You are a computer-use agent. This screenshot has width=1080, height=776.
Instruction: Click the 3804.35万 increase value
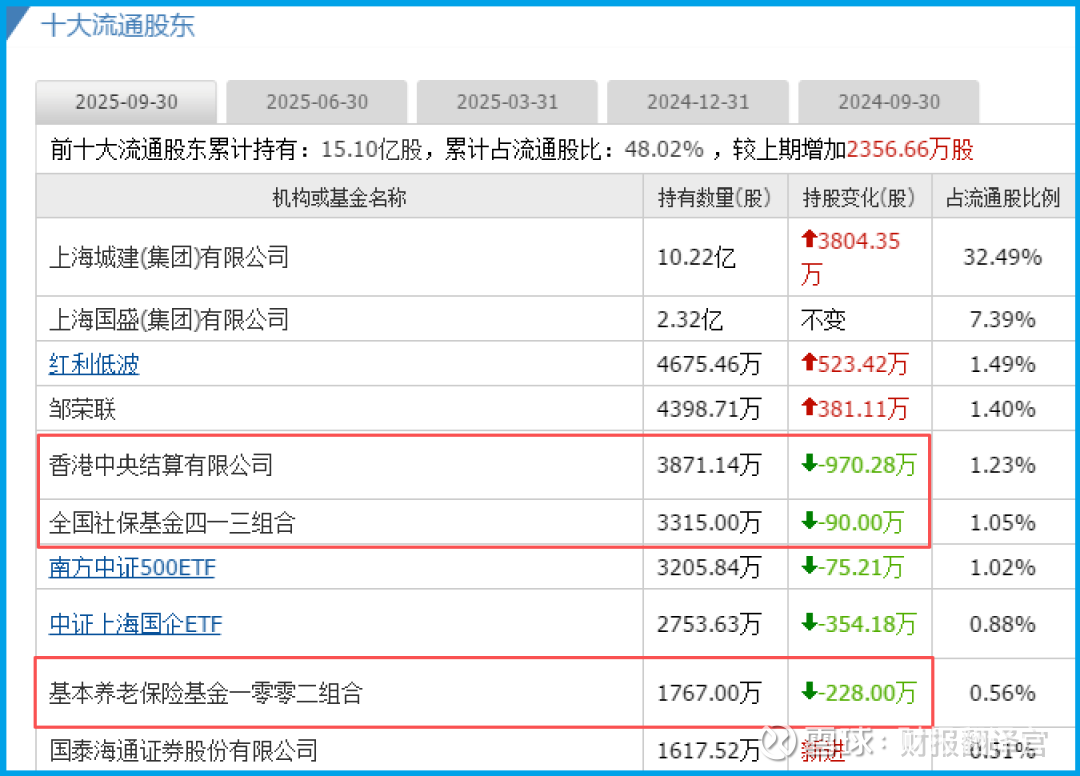pos(851,258)
